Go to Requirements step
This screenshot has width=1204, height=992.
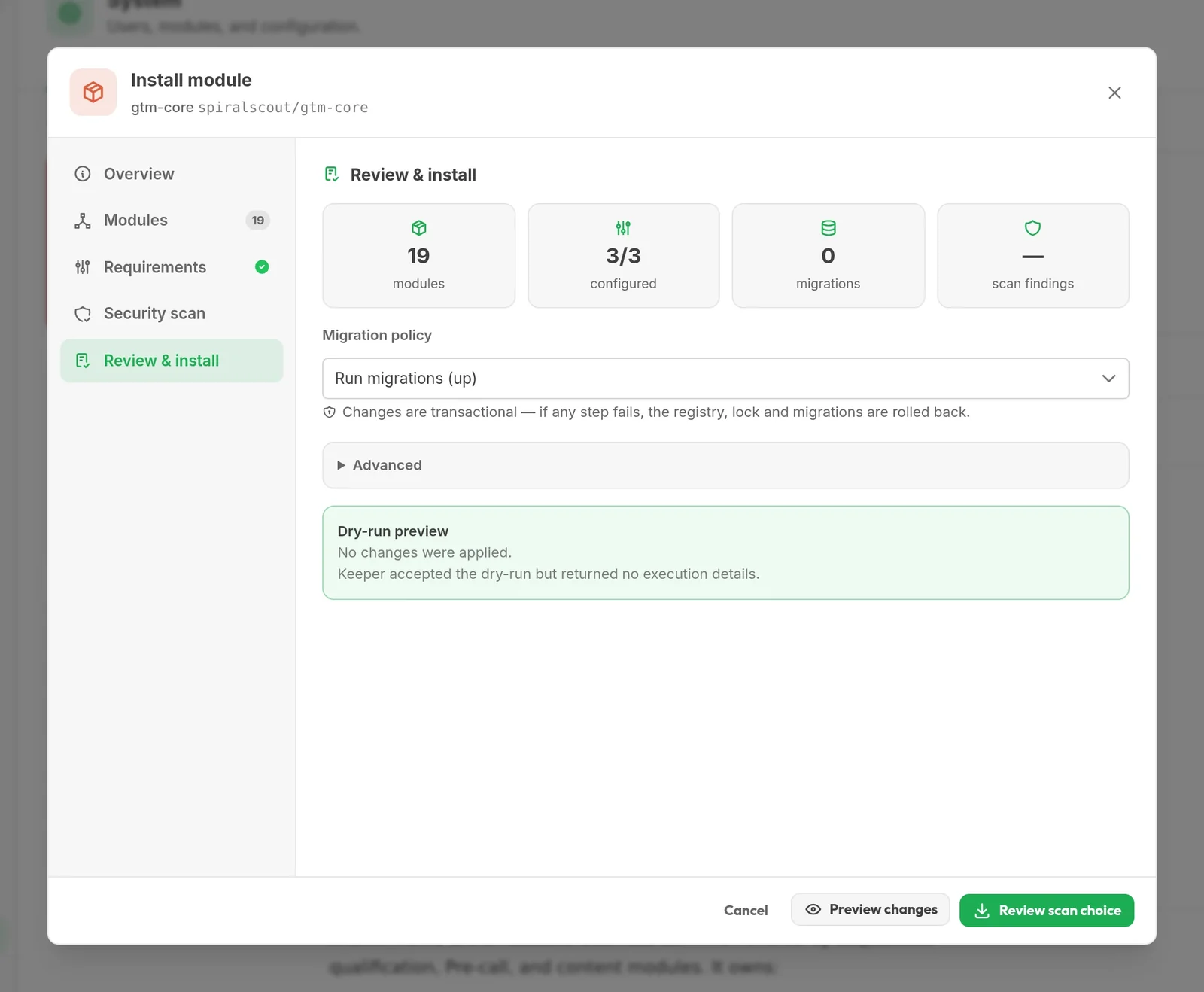172,267
